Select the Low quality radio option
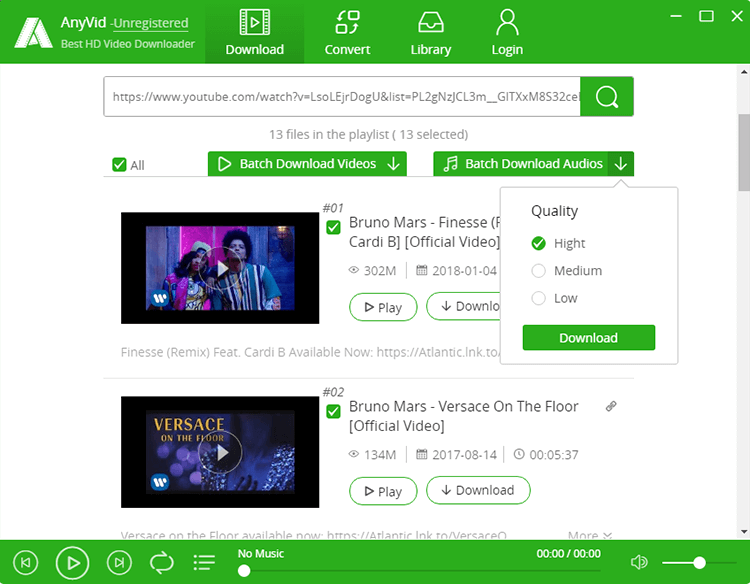The width and height of the screenshot is (750, 584). point(539,298)
